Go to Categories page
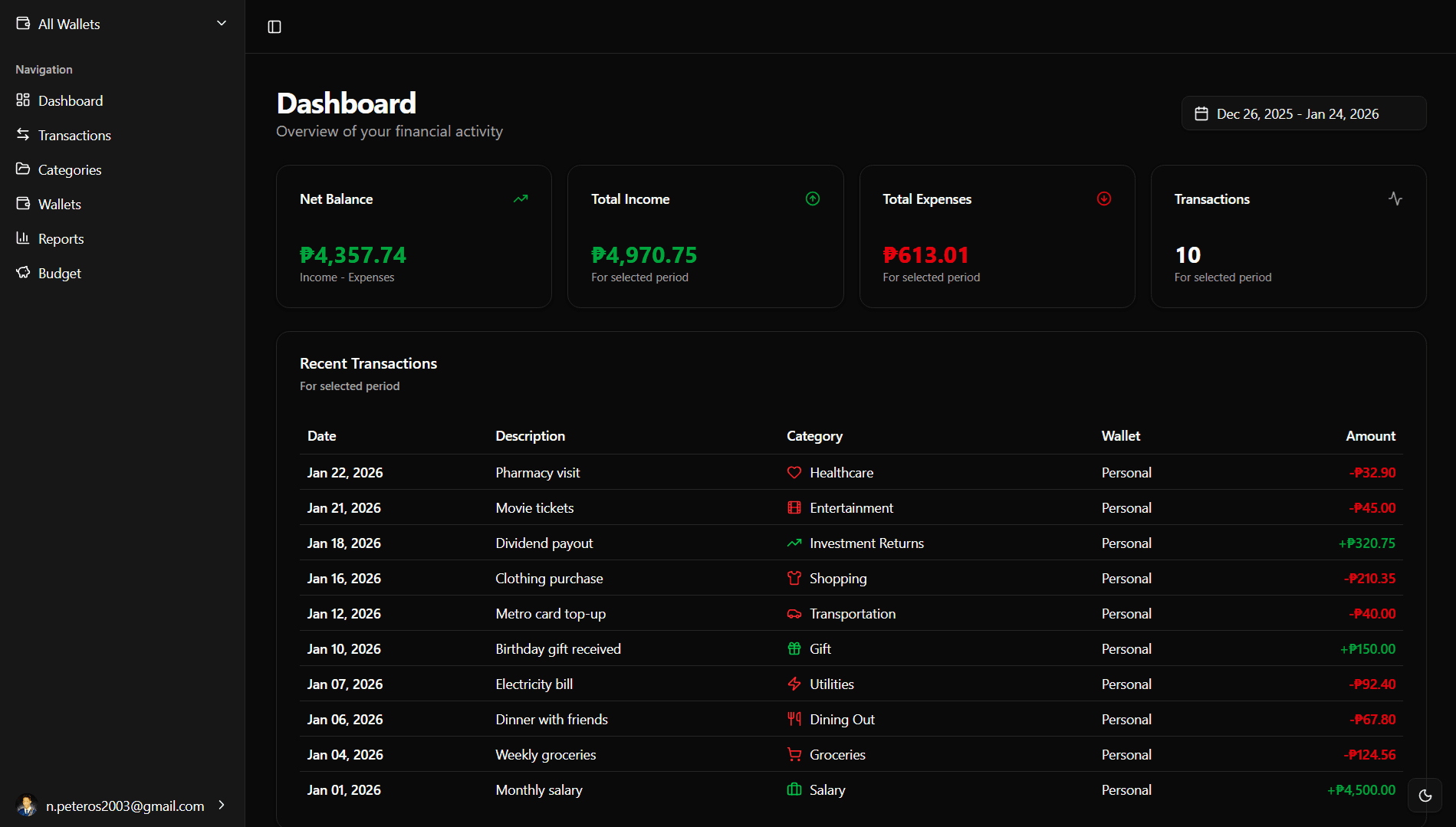This screenshot has height=827, width=1456. tap(122, 169)
